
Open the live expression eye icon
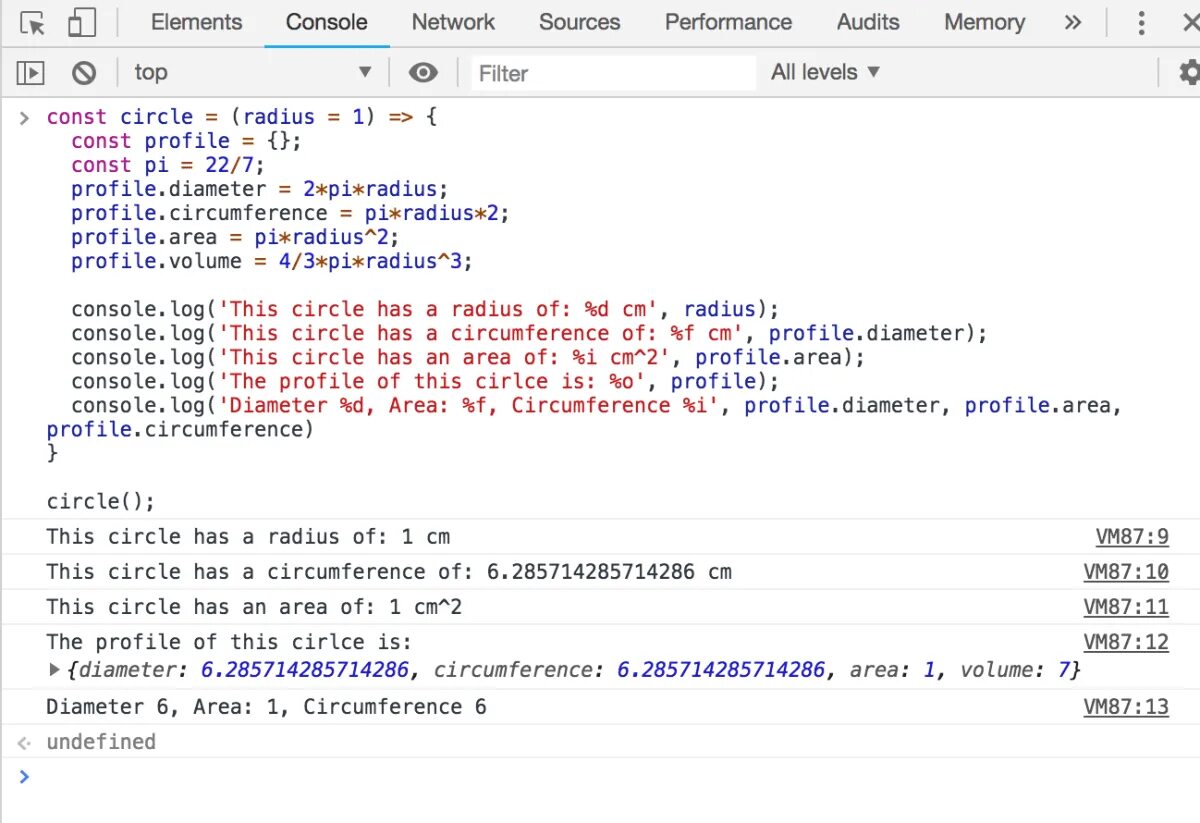(x=424, y=72)
